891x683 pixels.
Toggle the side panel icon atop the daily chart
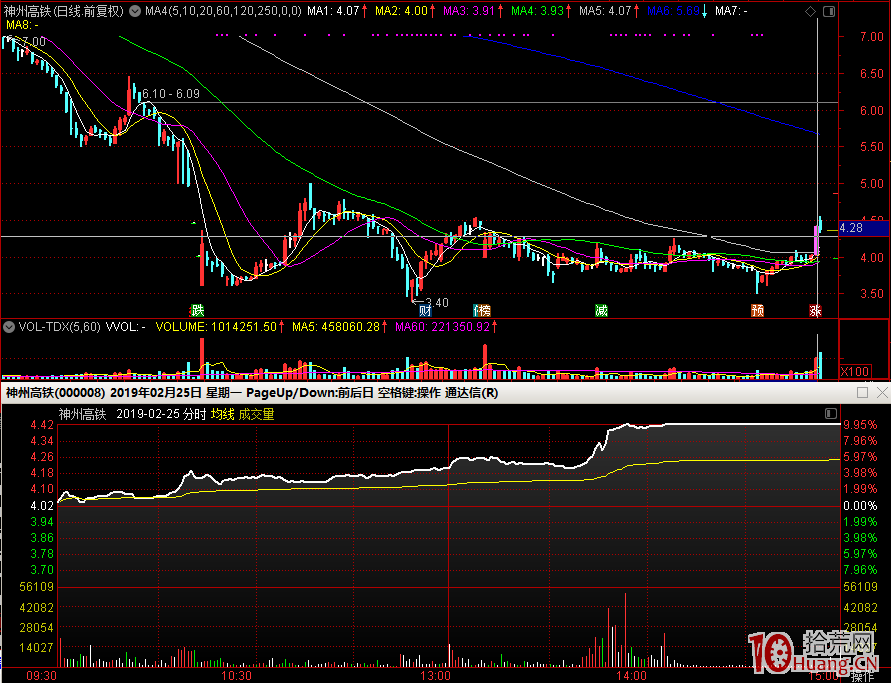point(829,11)
